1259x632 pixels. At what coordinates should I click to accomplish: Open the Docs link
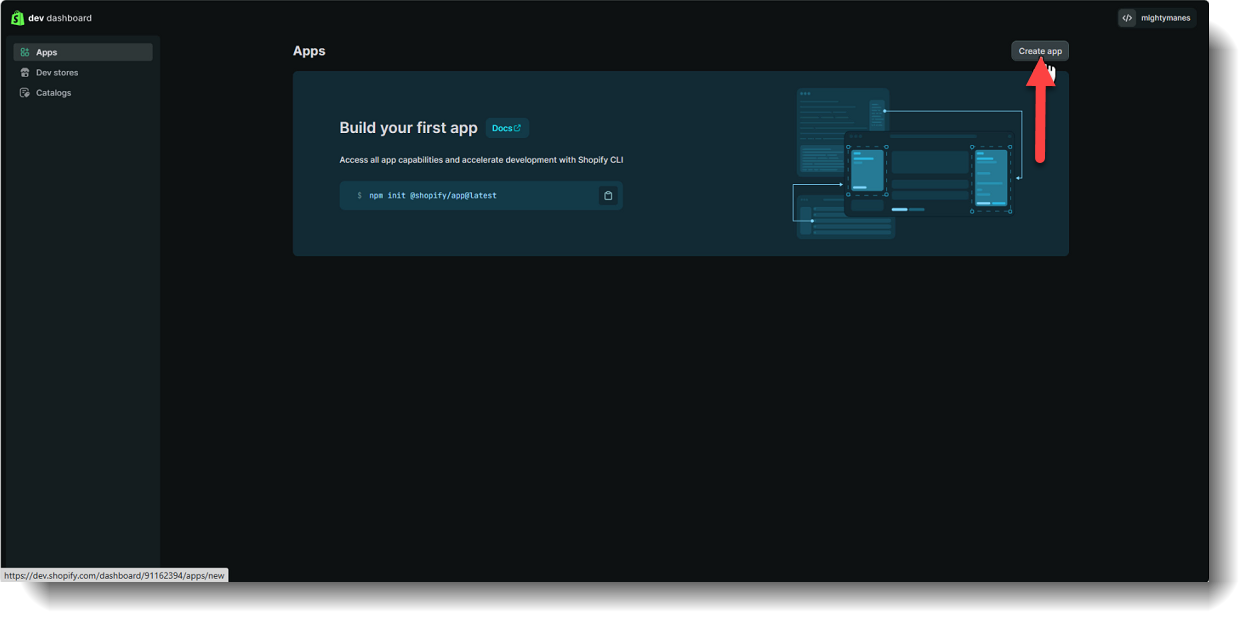coord(507,128)
